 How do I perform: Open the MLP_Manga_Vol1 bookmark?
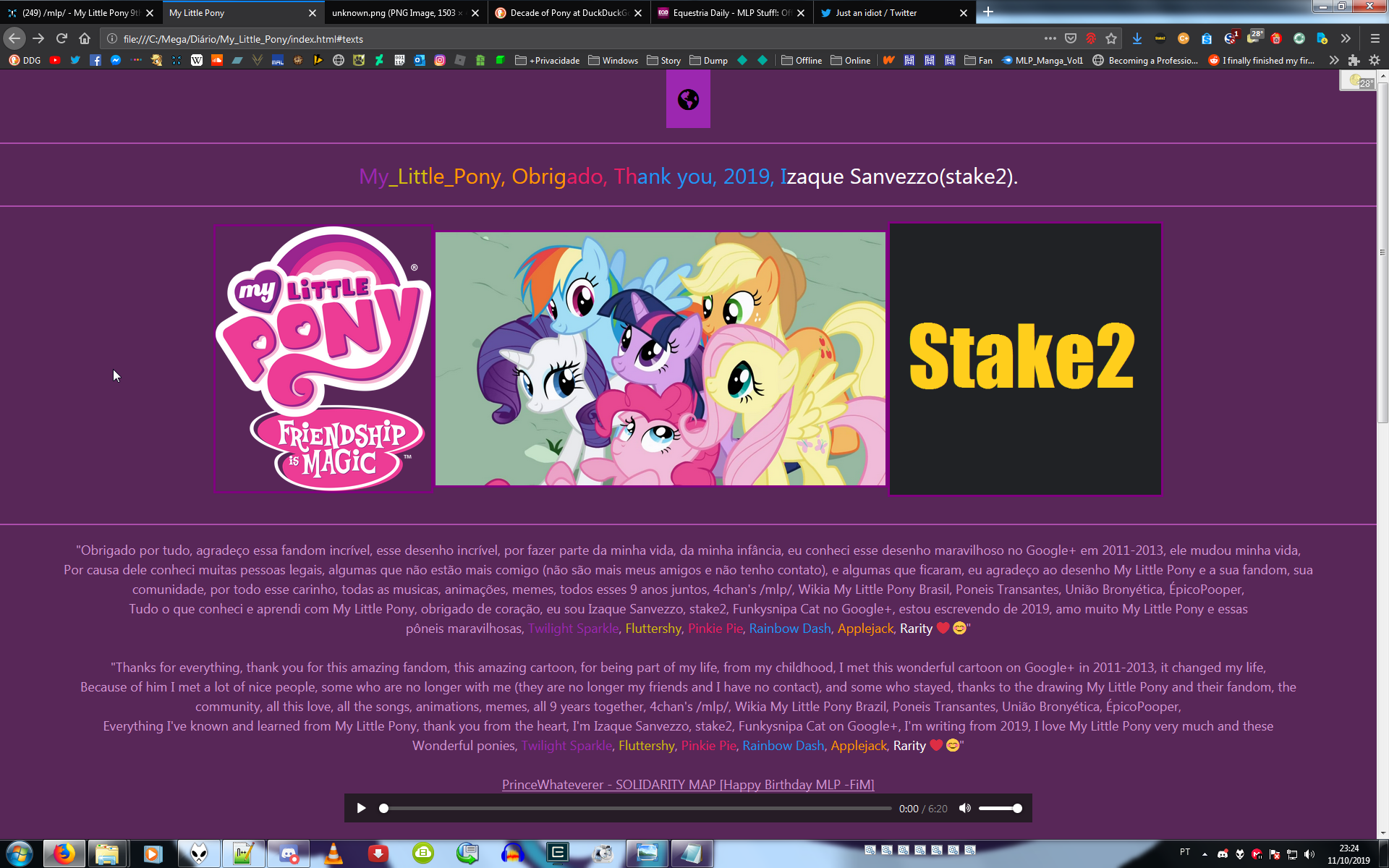(x=1042, y=60)
